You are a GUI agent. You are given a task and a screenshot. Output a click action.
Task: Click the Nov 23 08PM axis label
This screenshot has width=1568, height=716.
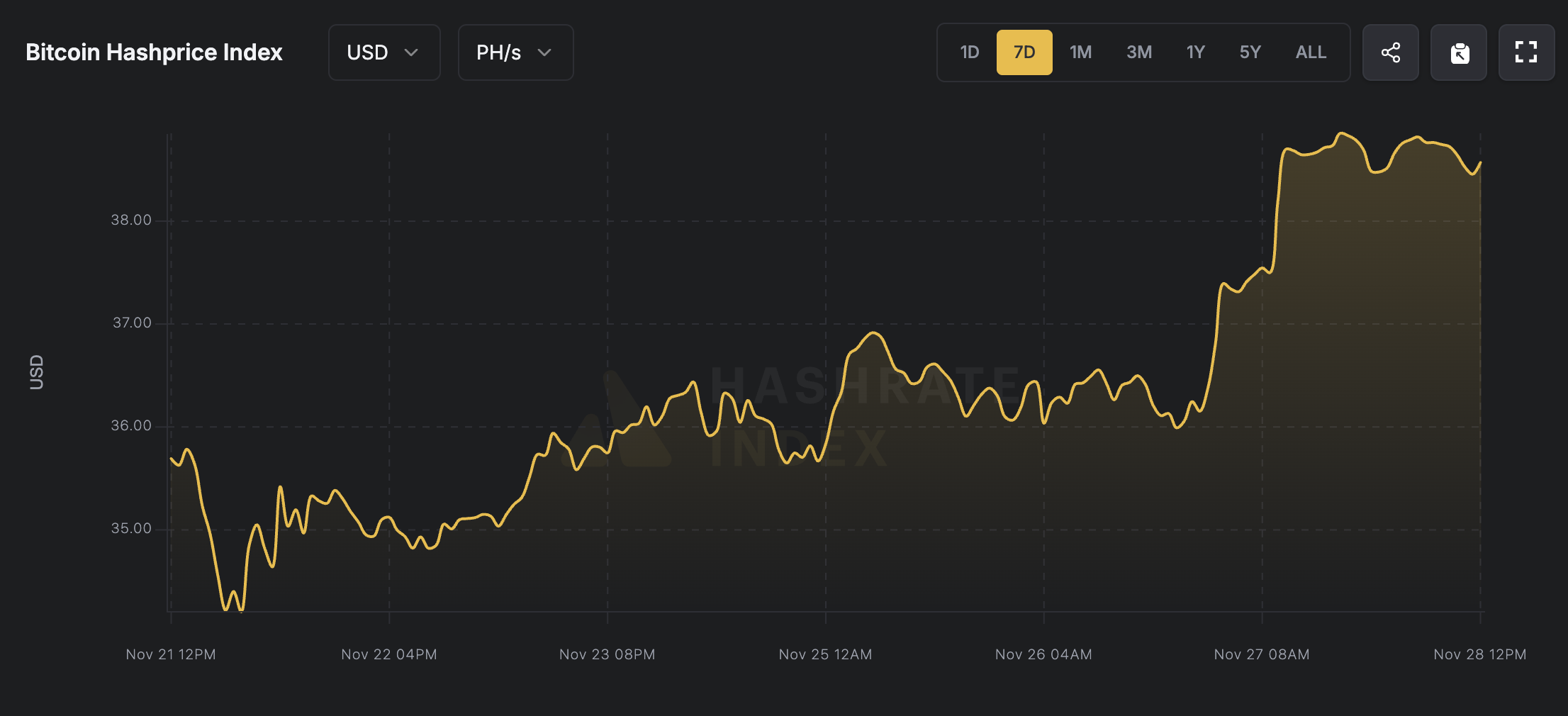[607, 654]
